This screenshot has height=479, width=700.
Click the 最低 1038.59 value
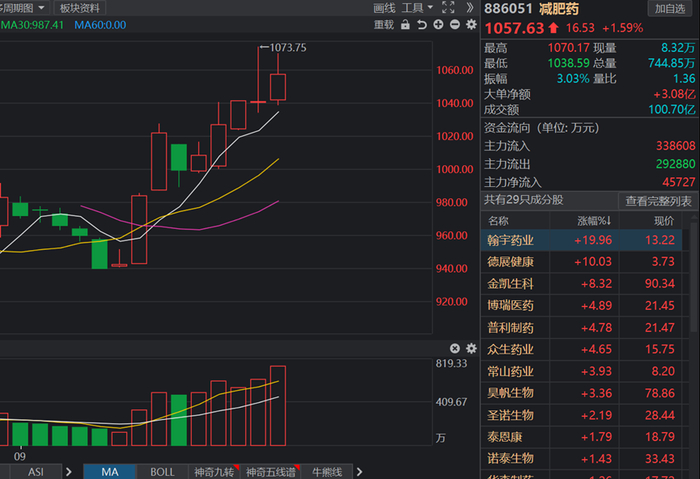569,63
